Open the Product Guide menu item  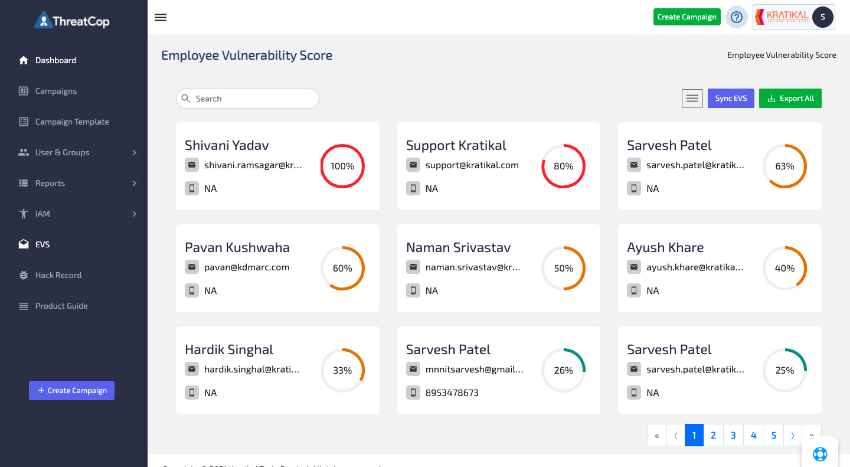tap(62, 306)
